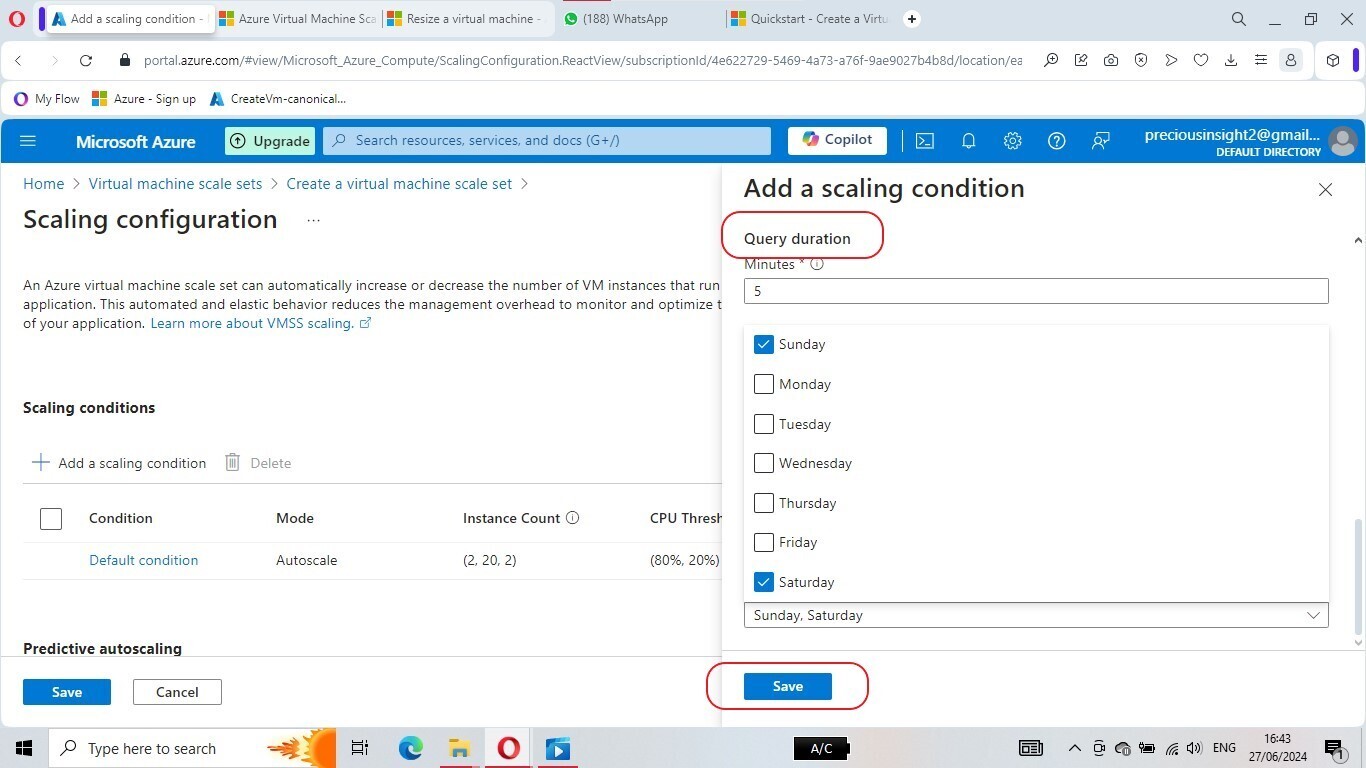Viewport: 1366px width, 768px height.
Task: Go back to the previous page
Action: click(18, 60)
